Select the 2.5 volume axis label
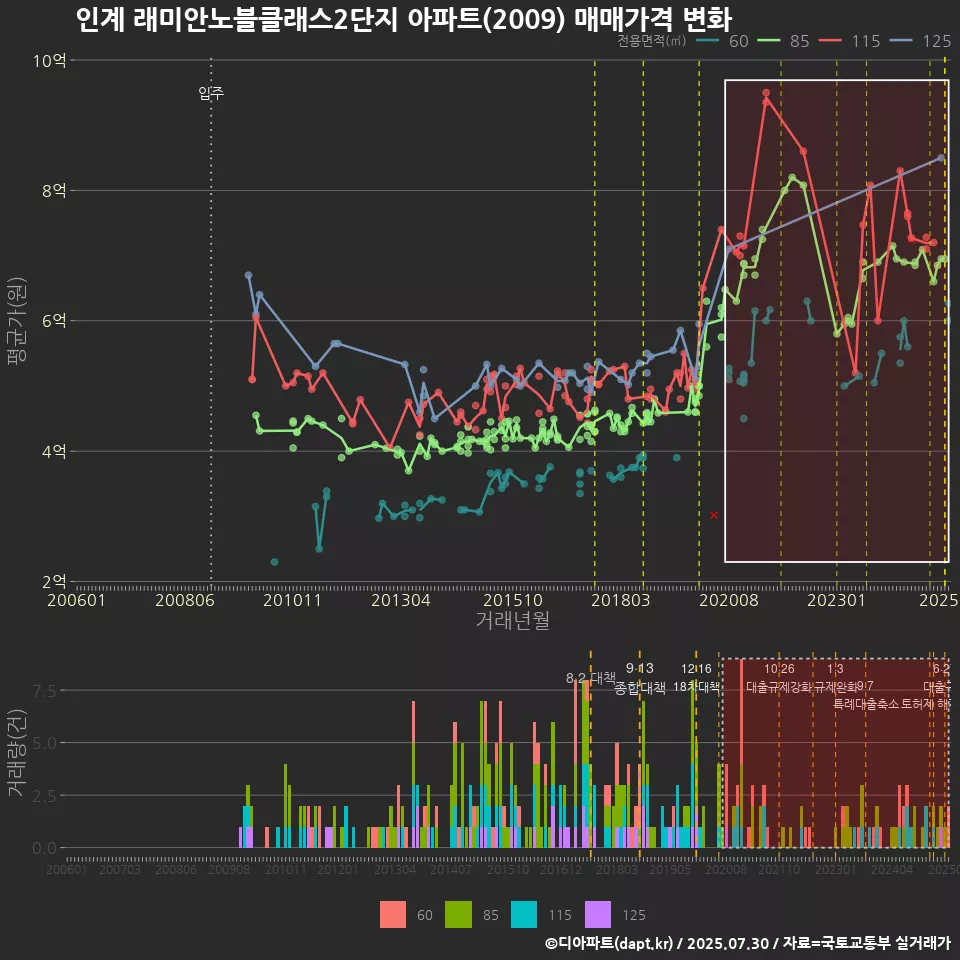 pyautogui.click(x=45, y=796)
